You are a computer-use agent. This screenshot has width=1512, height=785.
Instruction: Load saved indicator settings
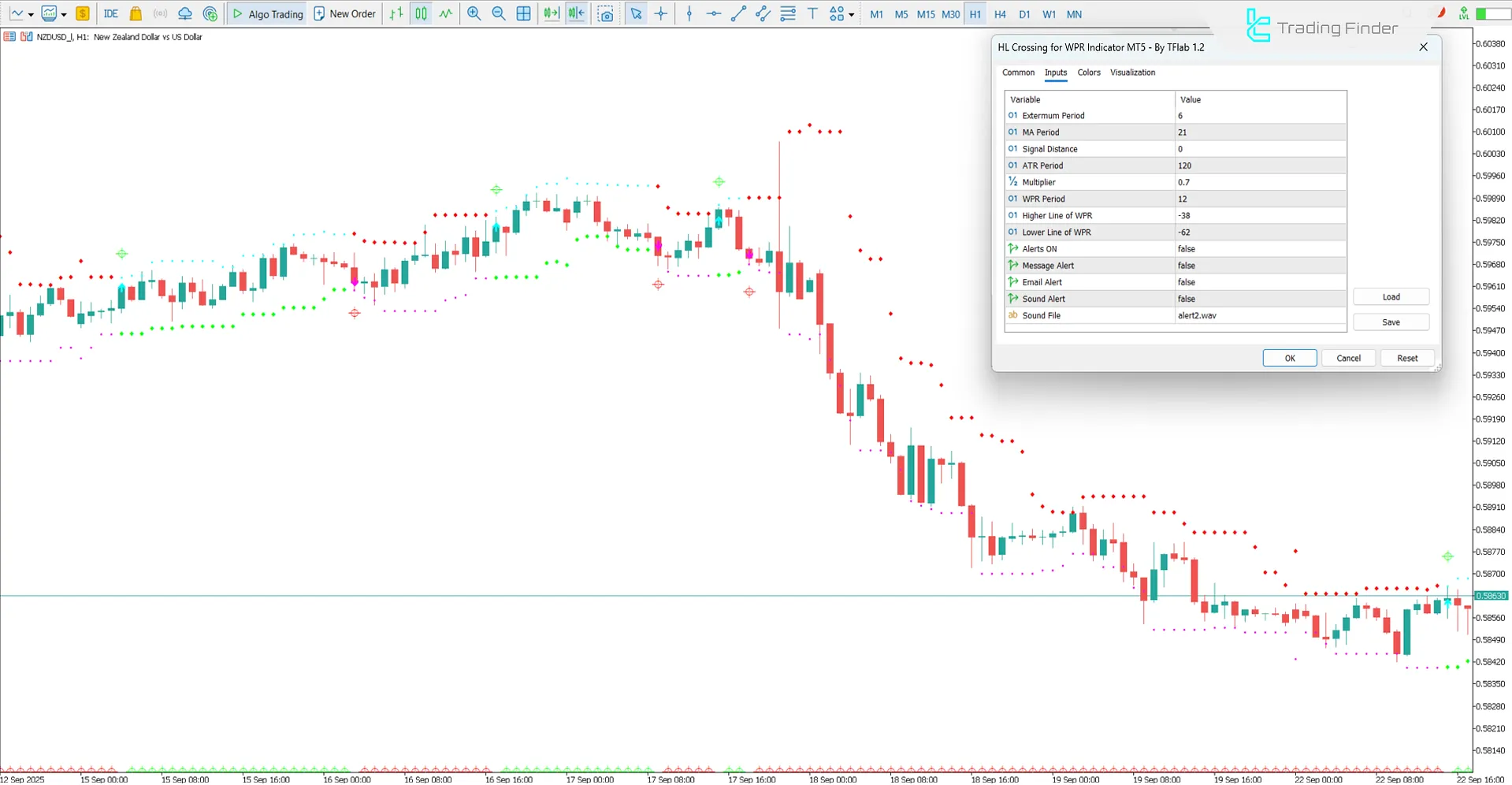1390,296
